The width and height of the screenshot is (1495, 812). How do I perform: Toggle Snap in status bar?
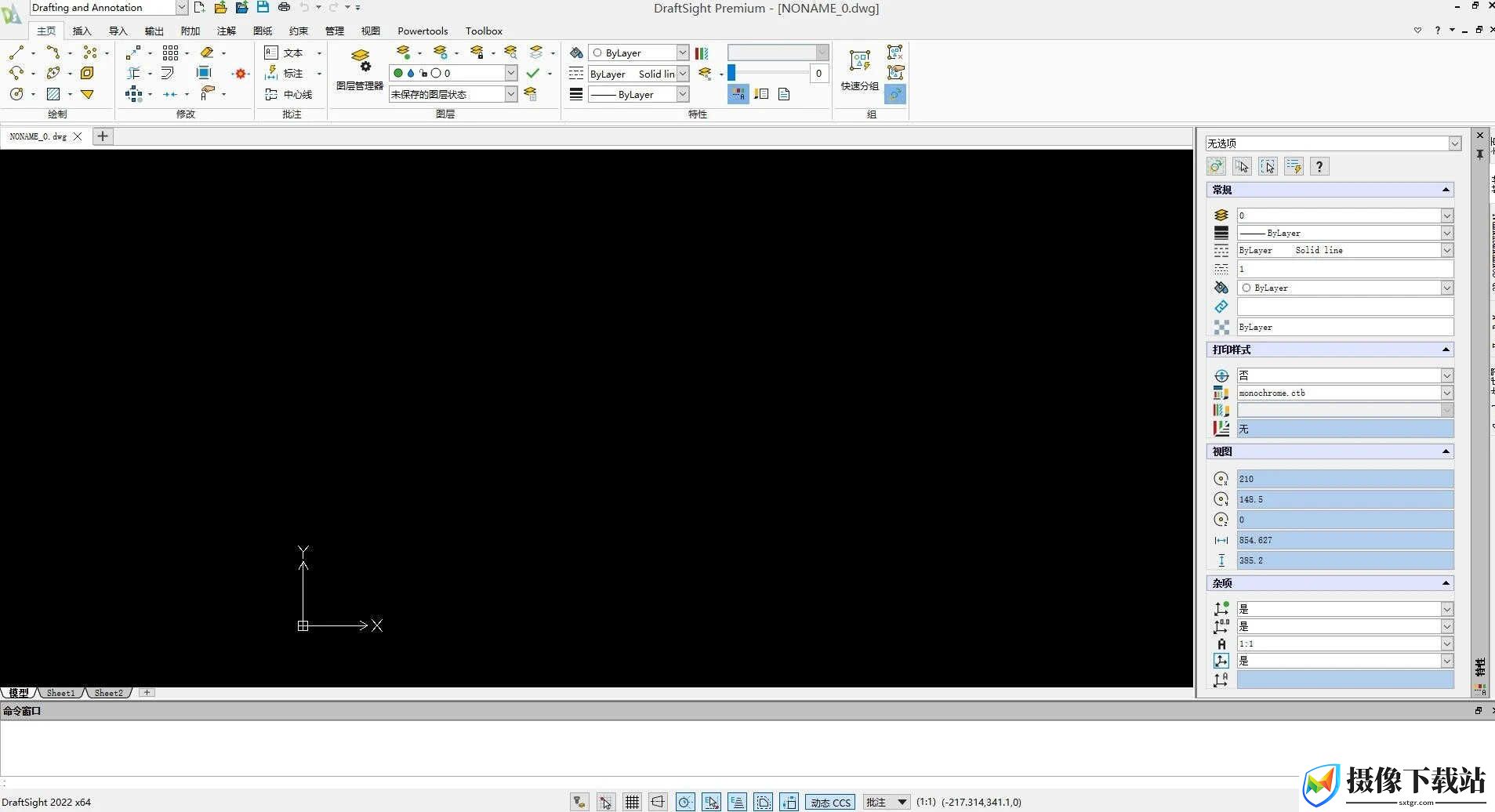[605, 802]
